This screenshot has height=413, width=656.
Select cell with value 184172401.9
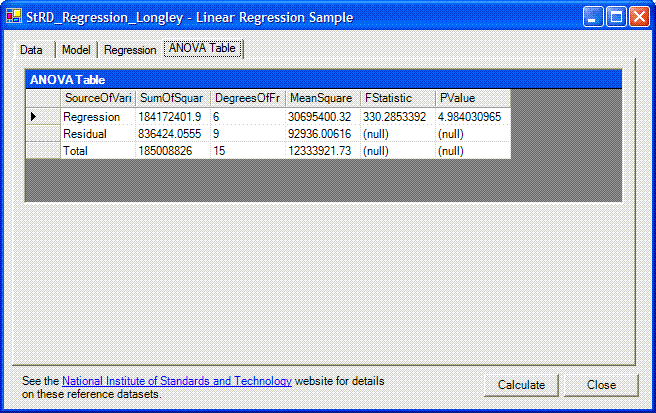click(x=173, y=116)
